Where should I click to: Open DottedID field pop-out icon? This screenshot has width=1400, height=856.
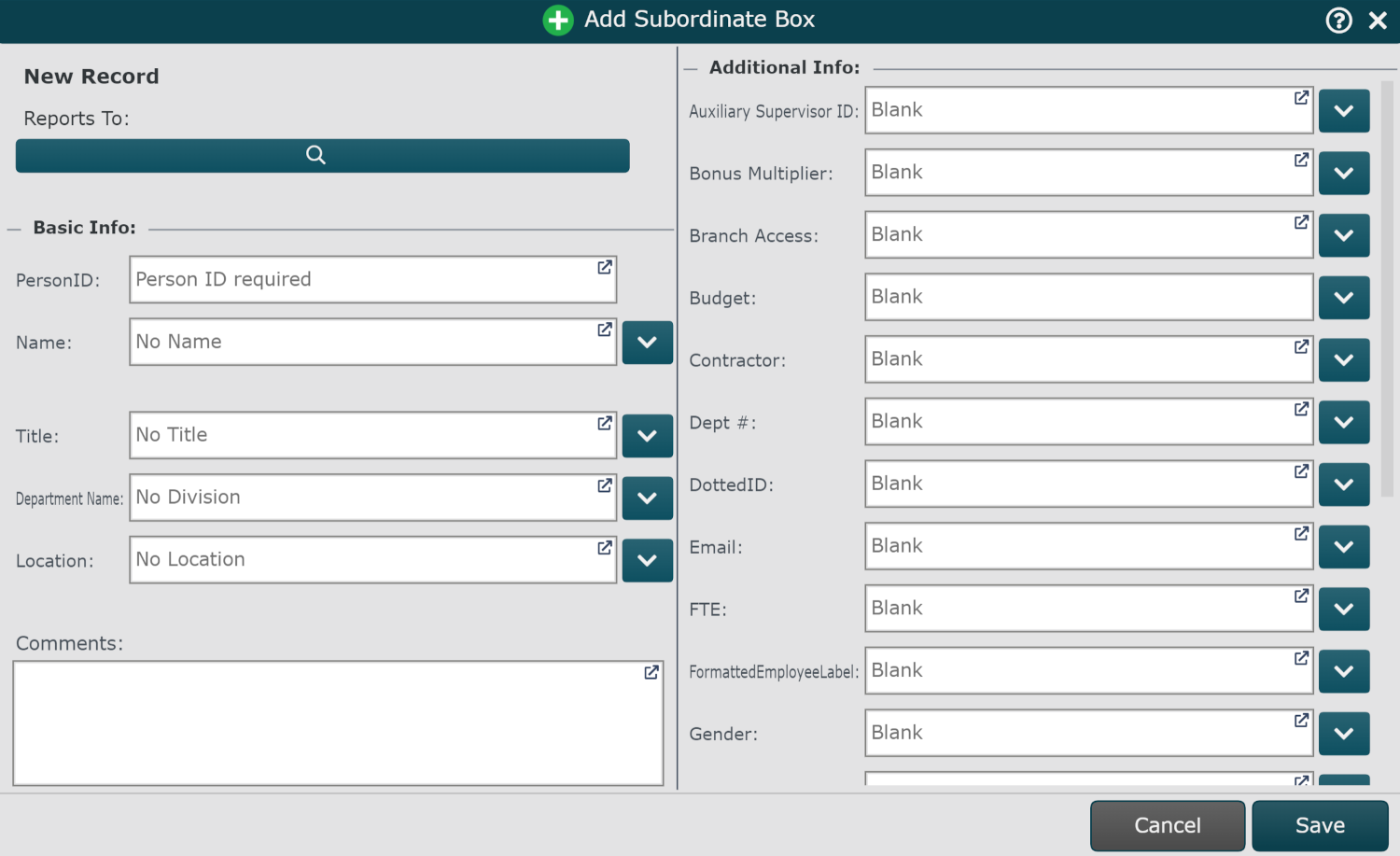(1301, 471)
